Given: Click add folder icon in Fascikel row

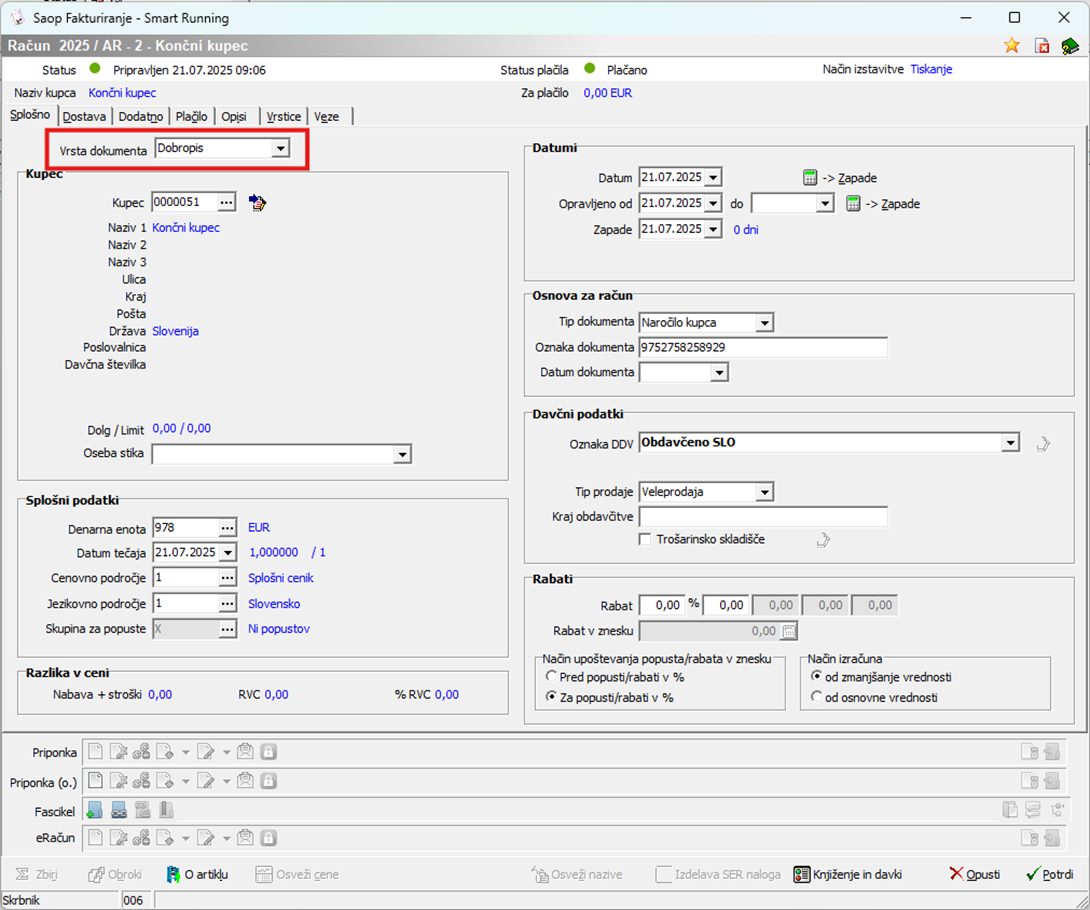Looking at the screenshot, I should pyautogui.click(x=95, y=810).
